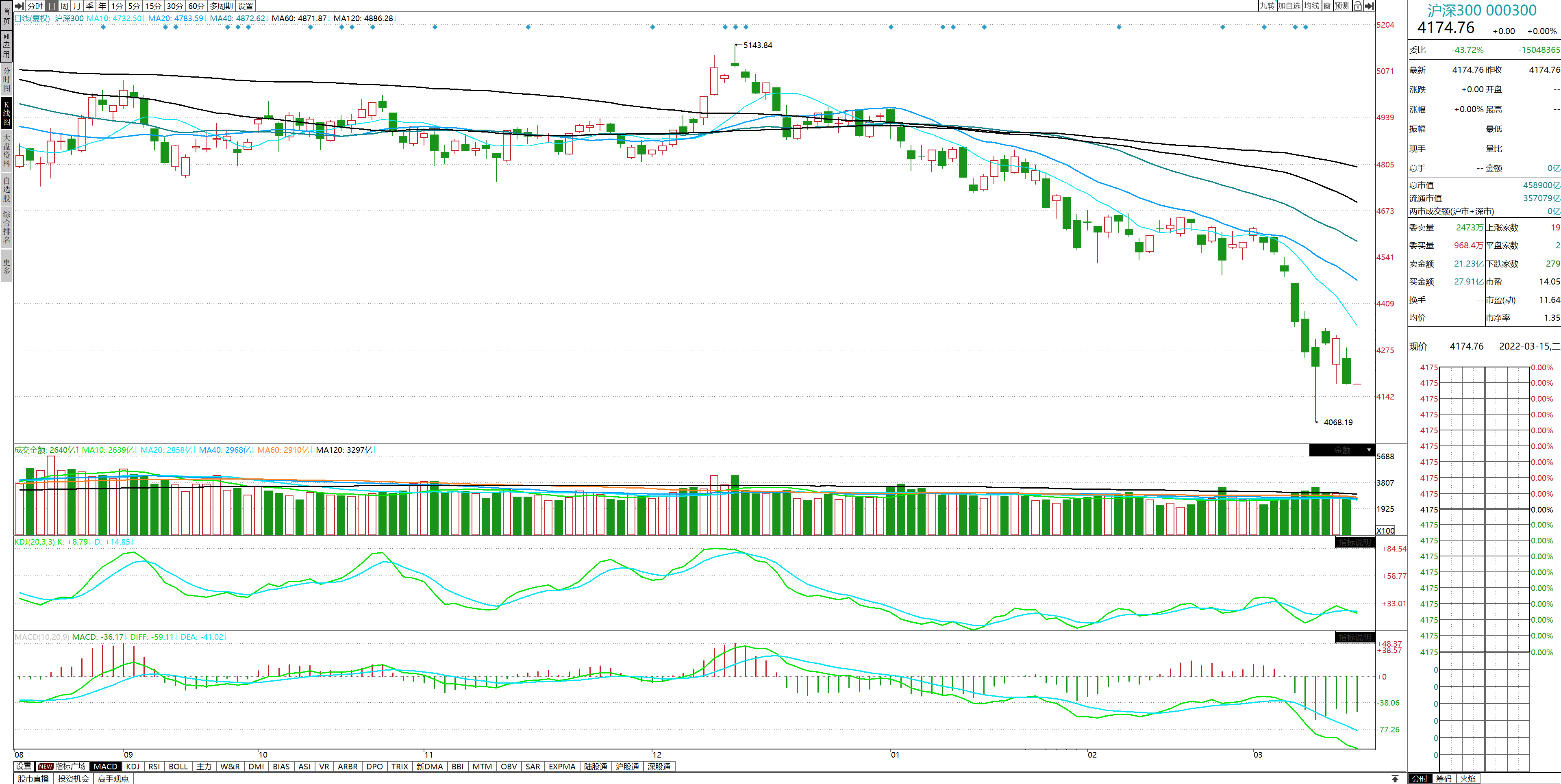Open 多周期 multi-period selector
Image resolution: width=1561 pixels, height=784 pixels.
[221, 6]
